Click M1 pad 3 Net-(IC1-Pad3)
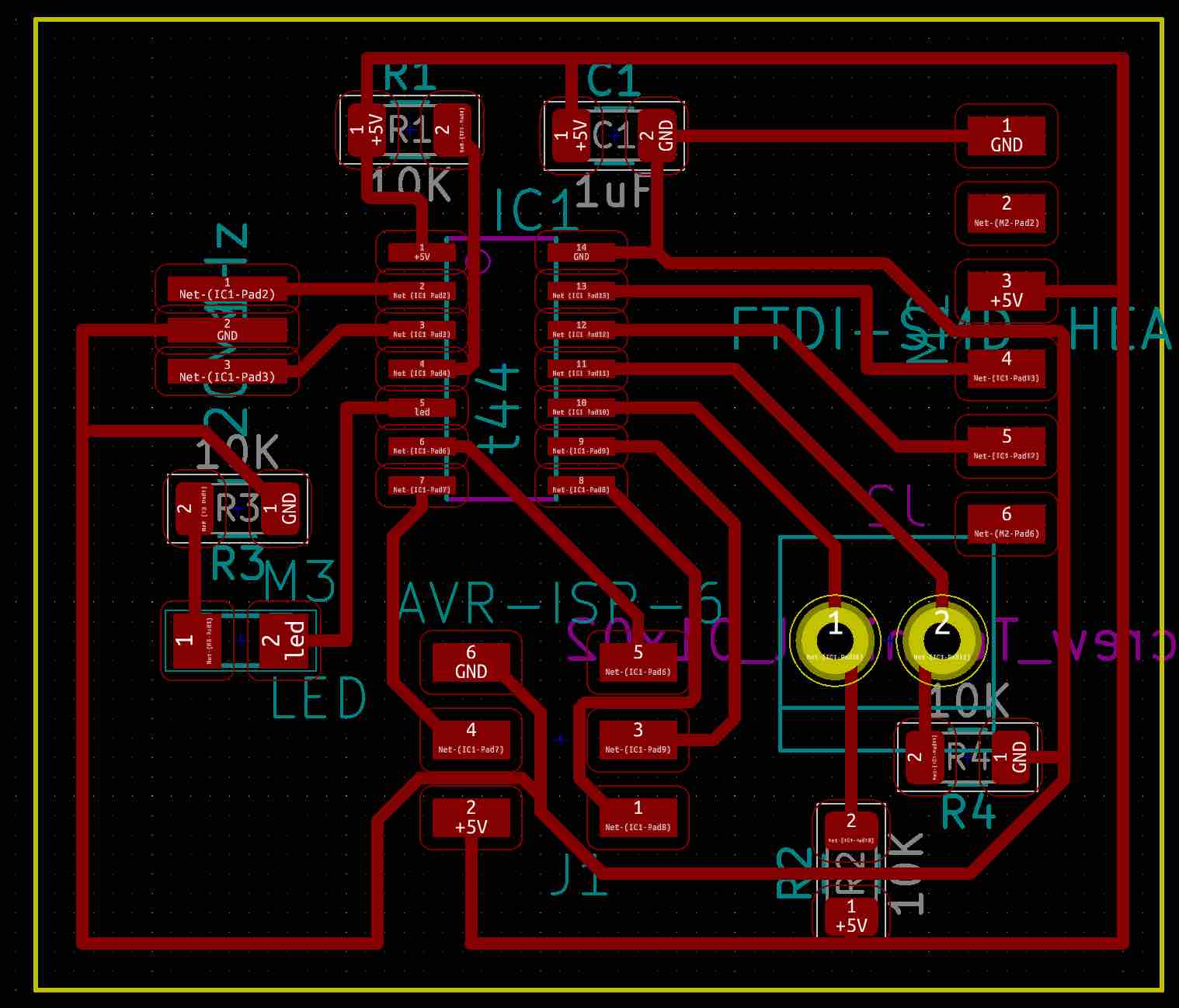This screenshot has width=1179, height=1008. 227,371
